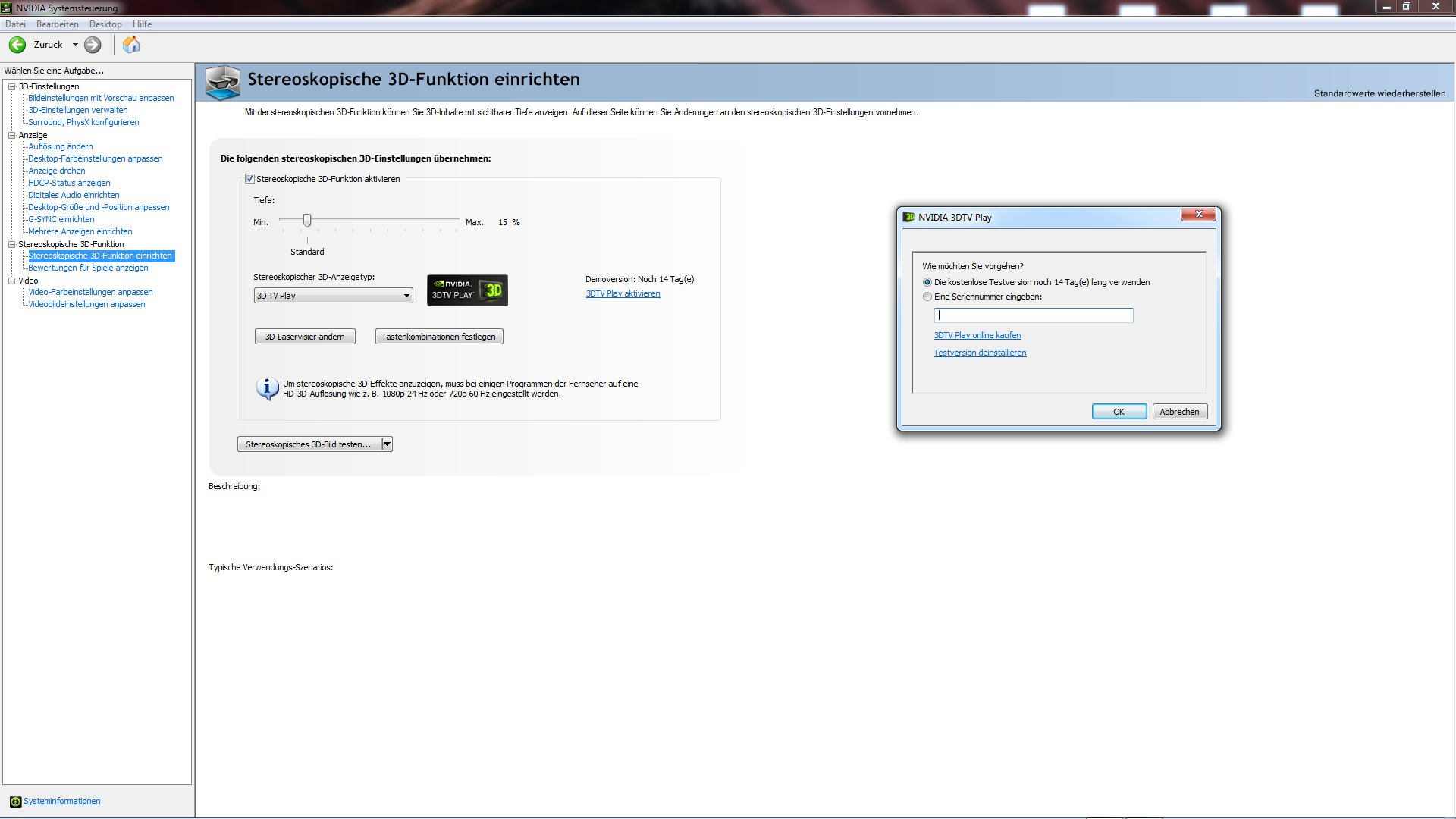Click the Systeminformationen icon at the bottom left
This screenshot has height=819, width=1456.
[x=15, y=802]
